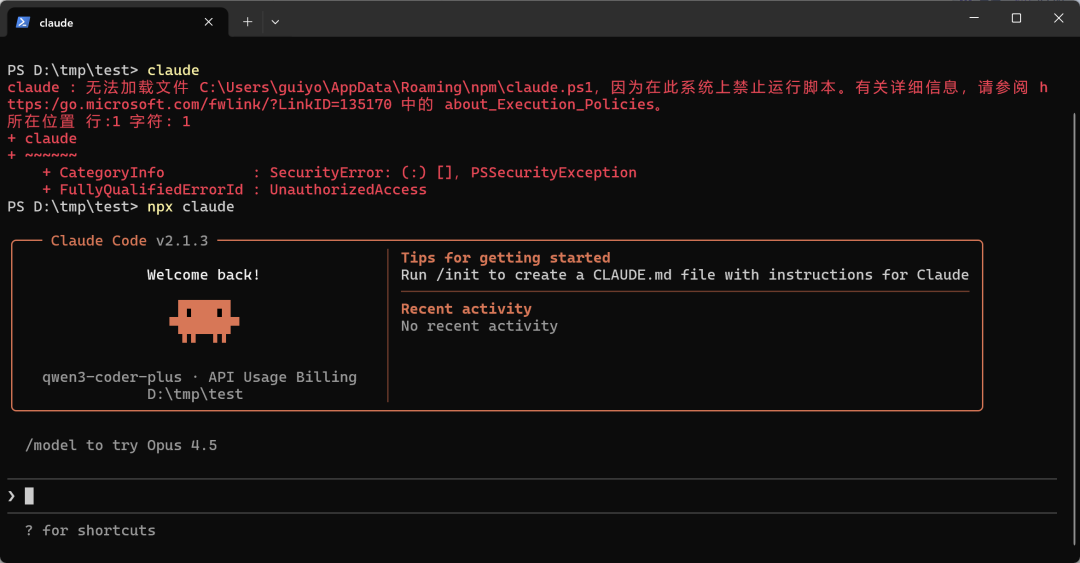This screenshot has height=563, width=1080.
Task: Click the "UnauthorizedAccess" error id
Action: click(x=348, y=190)
